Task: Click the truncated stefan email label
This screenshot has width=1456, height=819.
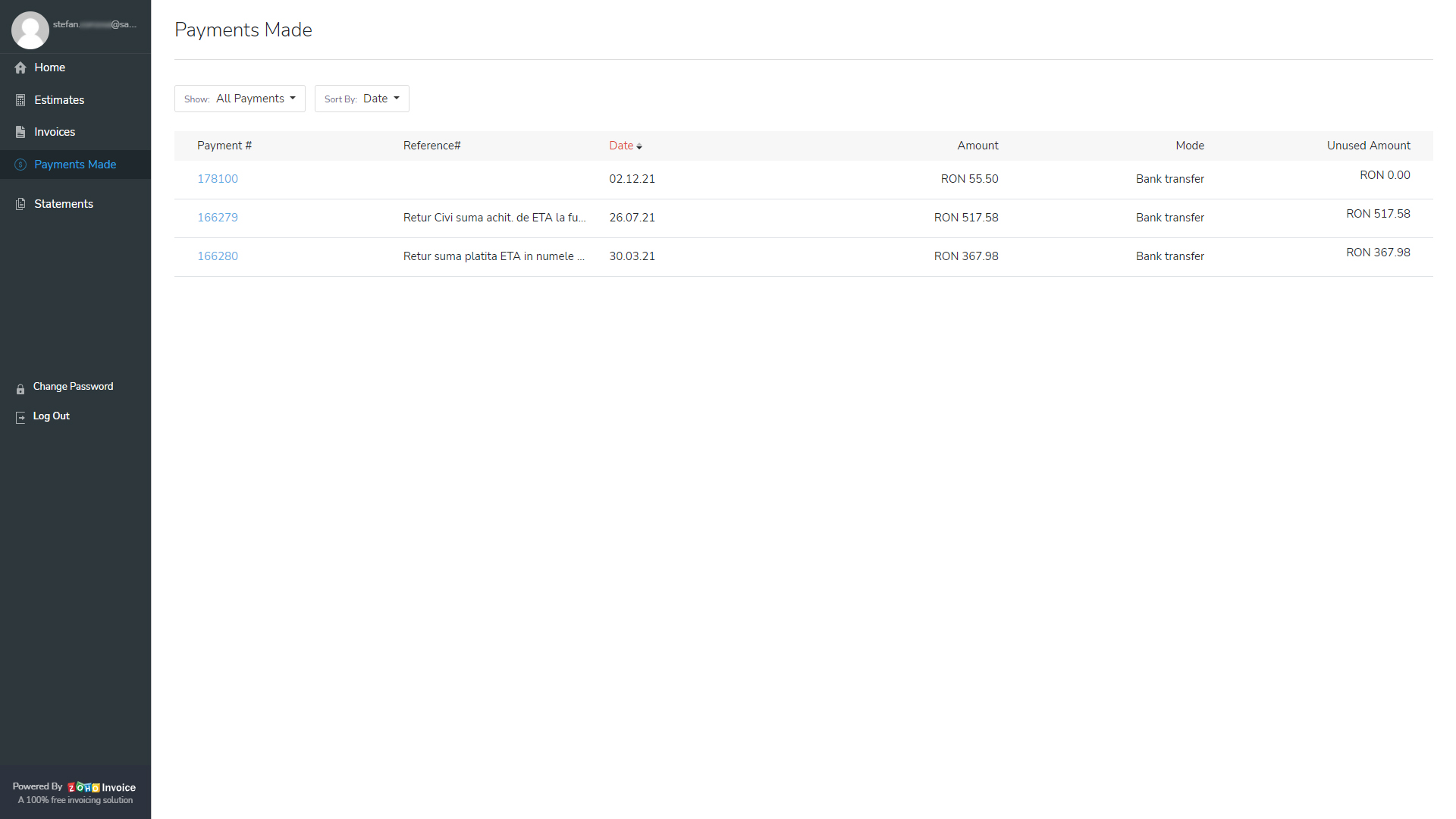Action: coord(96,24)
